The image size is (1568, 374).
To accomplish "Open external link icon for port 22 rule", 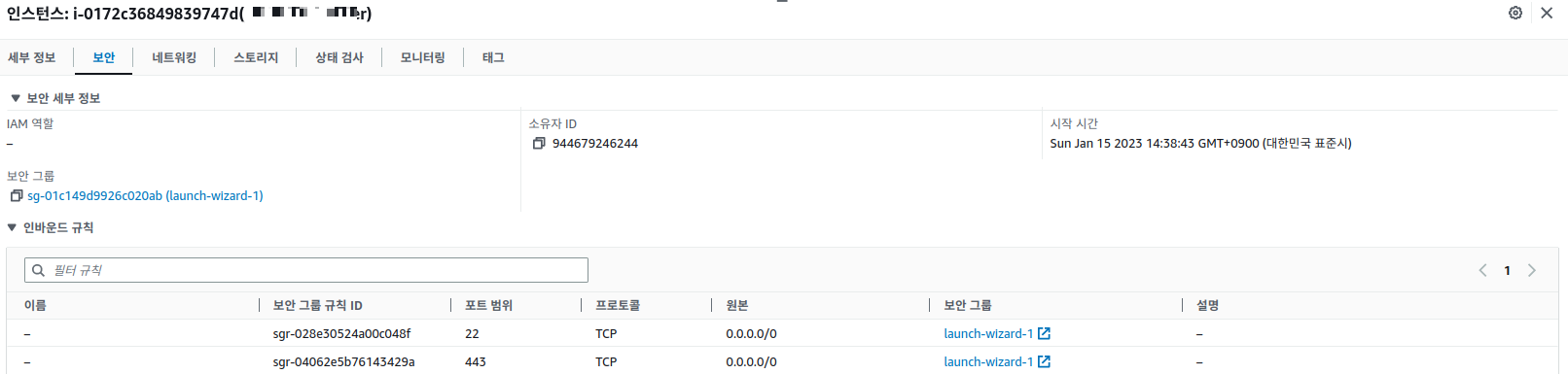I will coord(1044,333).
